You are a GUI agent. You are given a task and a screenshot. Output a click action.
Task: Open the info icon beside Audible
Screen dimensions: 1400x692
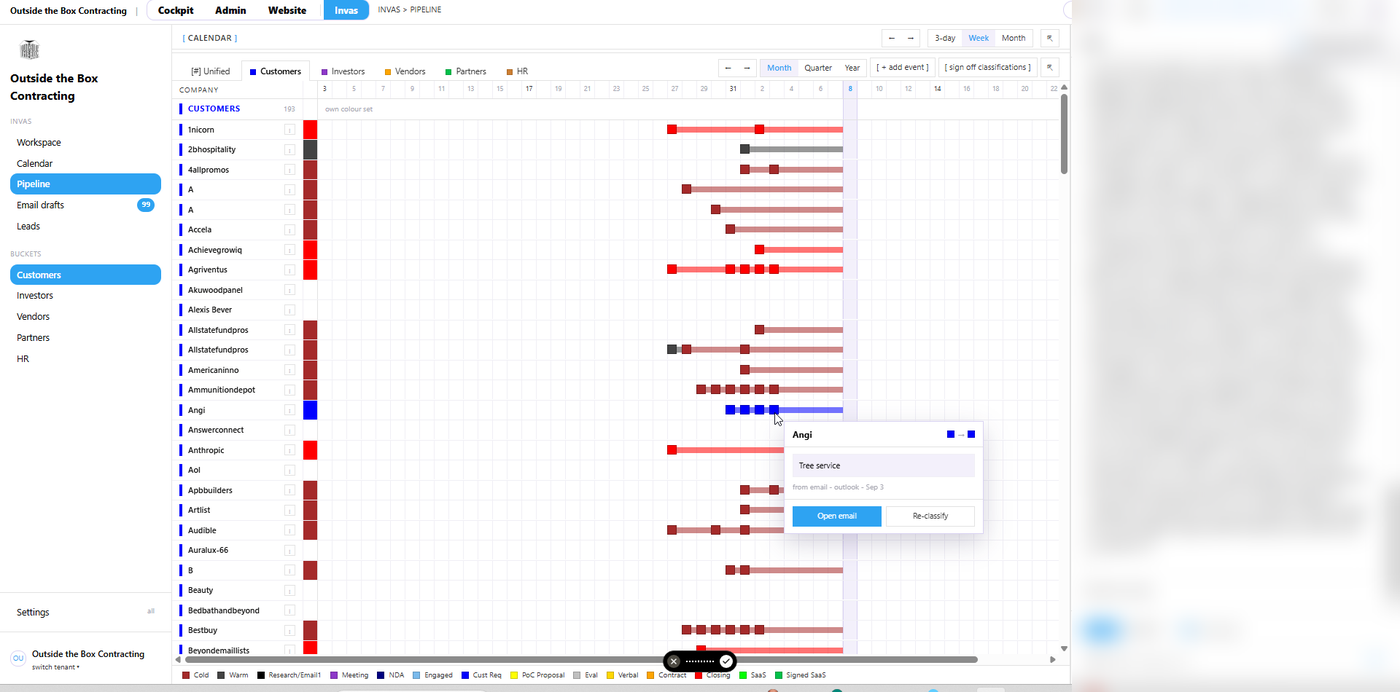click(x=290, y=530)
